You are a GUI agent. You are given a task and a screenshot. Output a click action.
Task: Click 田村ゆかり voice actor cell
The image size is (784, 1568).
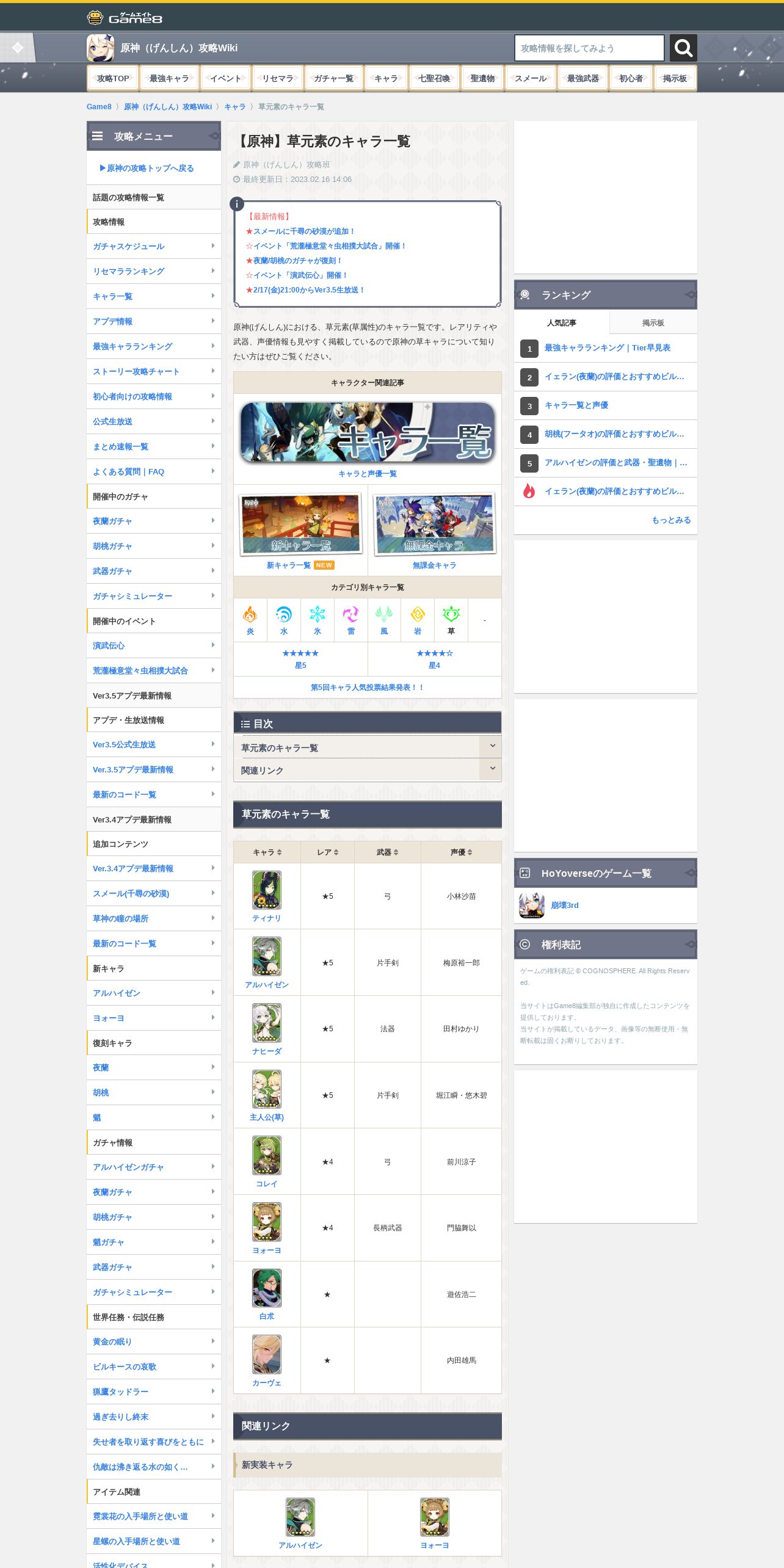461,1029
